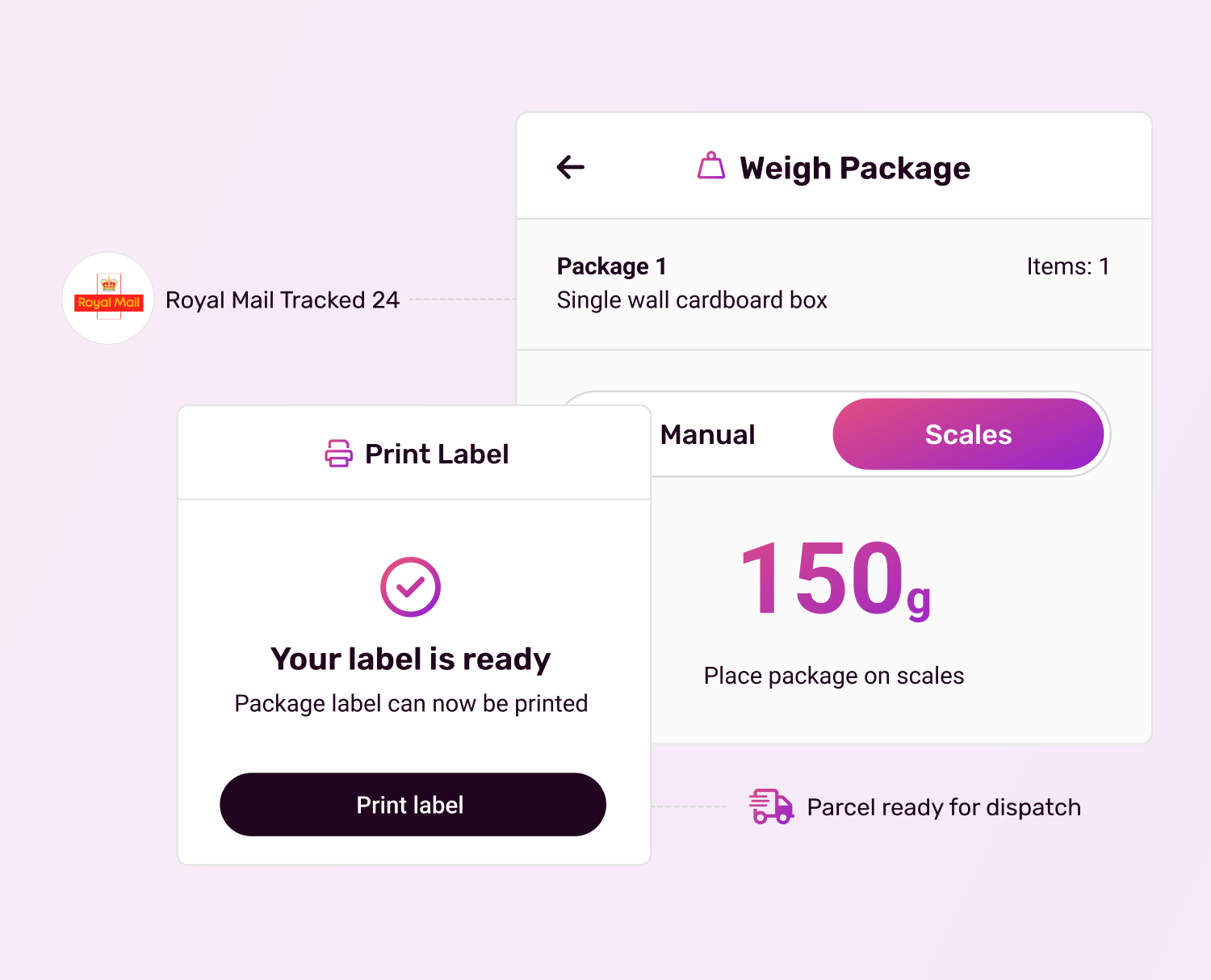Click Package label can now be printed text

pyautogui.click(x=411, y=703)
